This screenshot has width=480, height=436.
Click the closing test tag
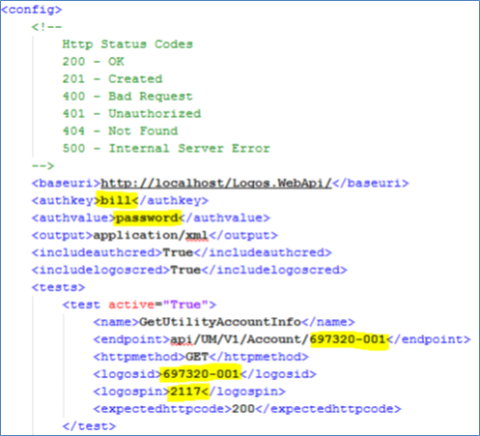[89, 426]
